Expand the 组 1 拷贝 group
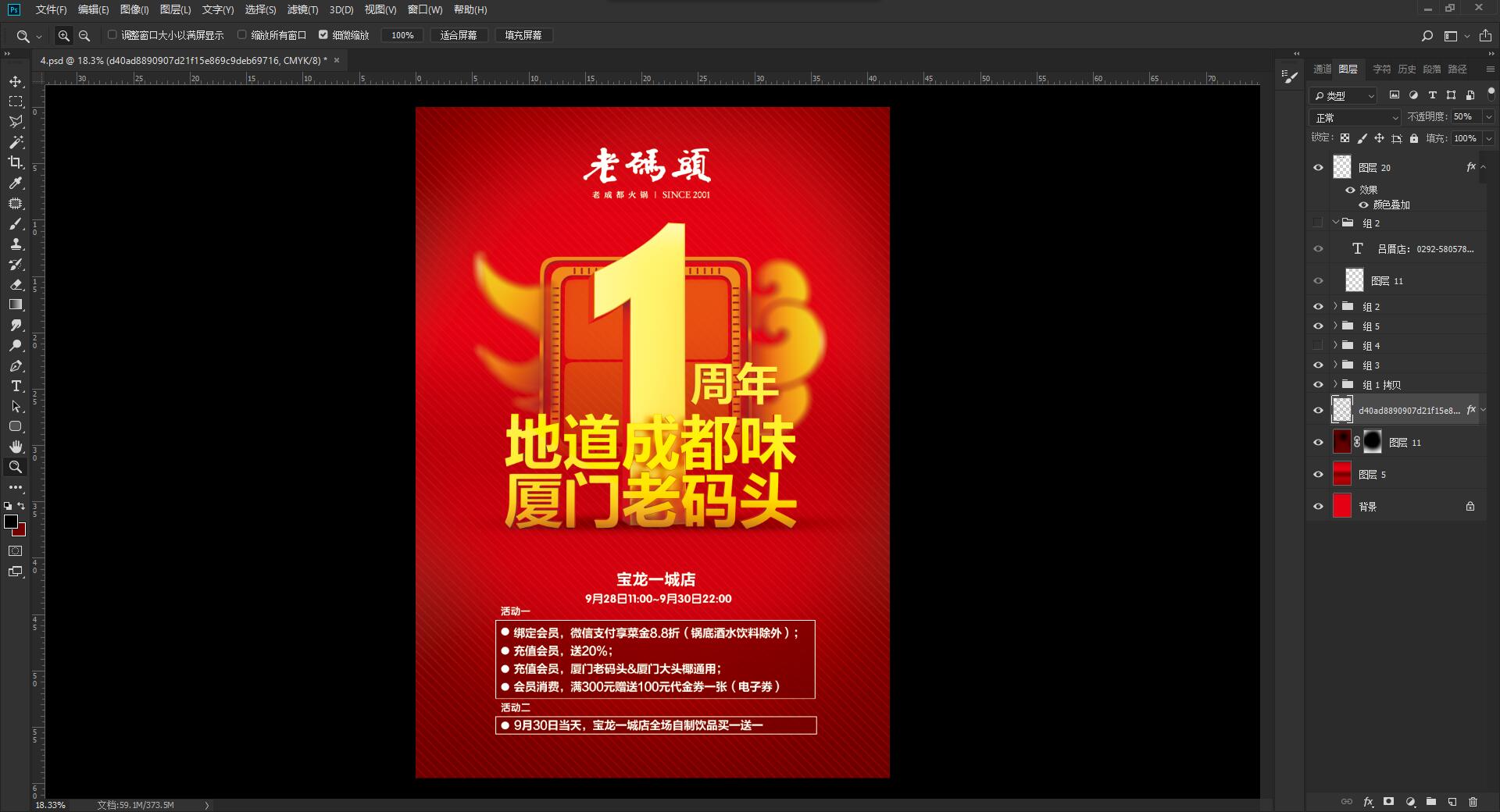This screenshot has height=812, width=1500. click(x=1335, y=384)
